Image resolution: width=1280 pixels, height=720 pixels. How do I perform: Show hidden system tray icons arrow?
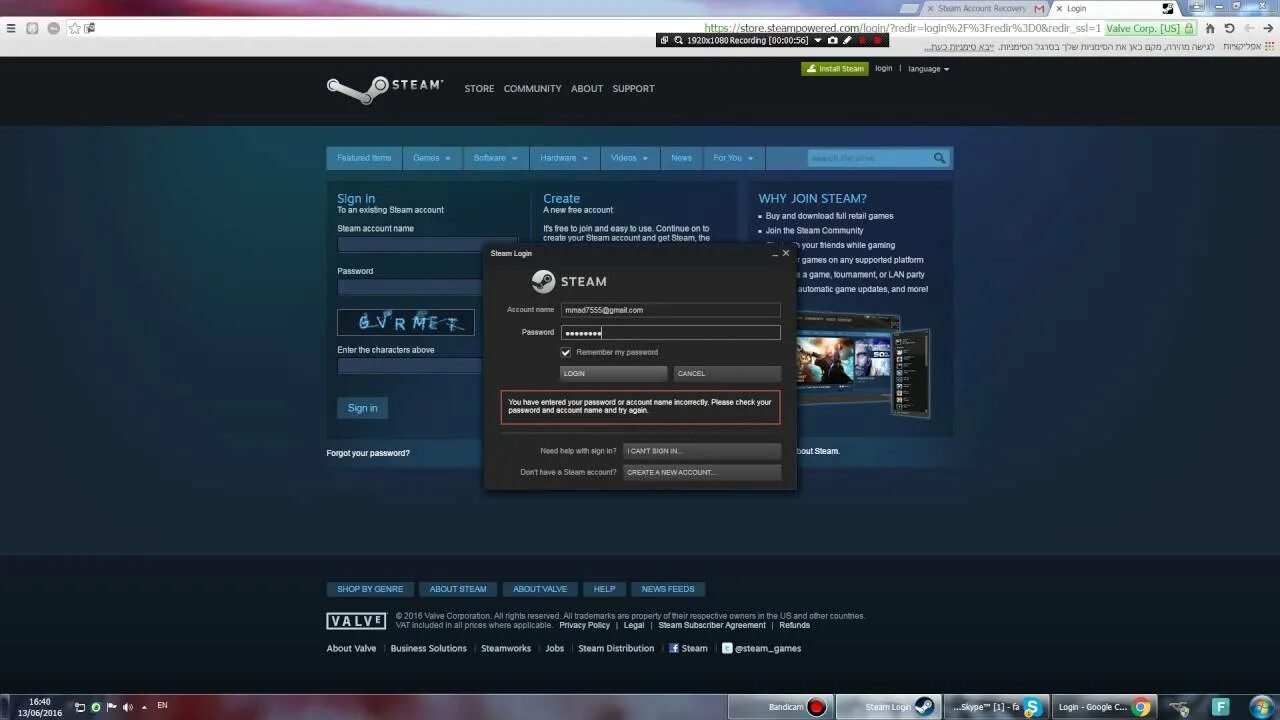click(144, 707)
